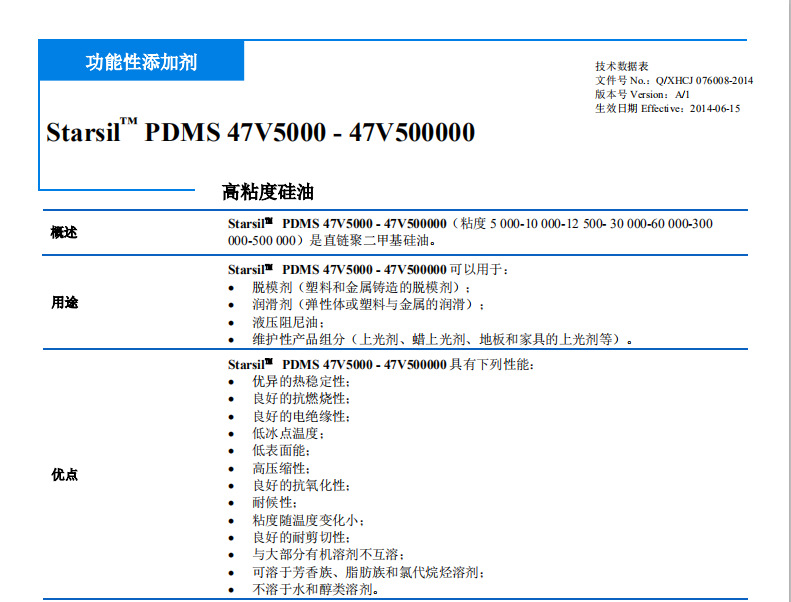Image resolution: width=791 pixels, height=602 pixels.
Task: Click the bullet "与大部分有机溶剂不互溶"
Action: pos(328,555)
